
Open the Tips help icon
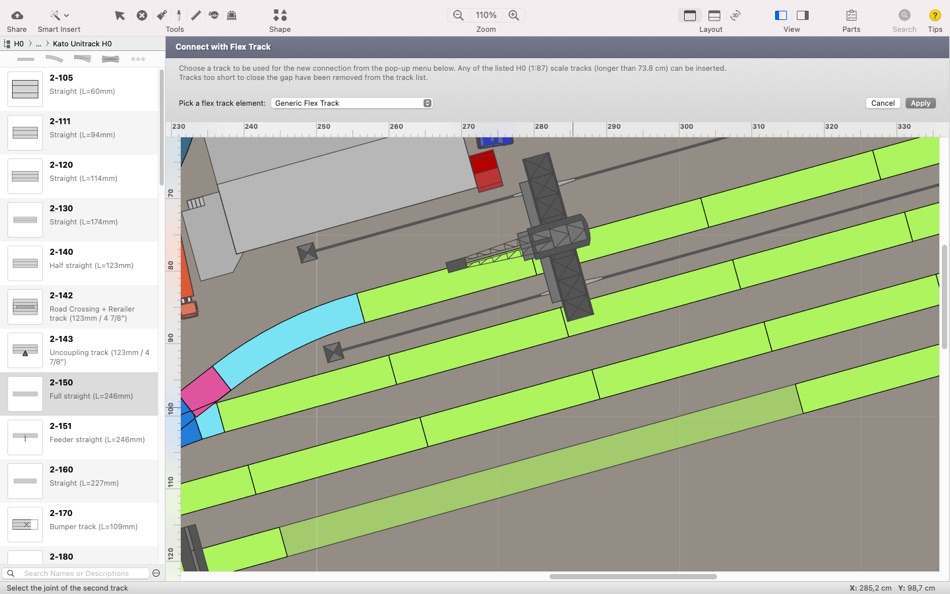[934, 15]
